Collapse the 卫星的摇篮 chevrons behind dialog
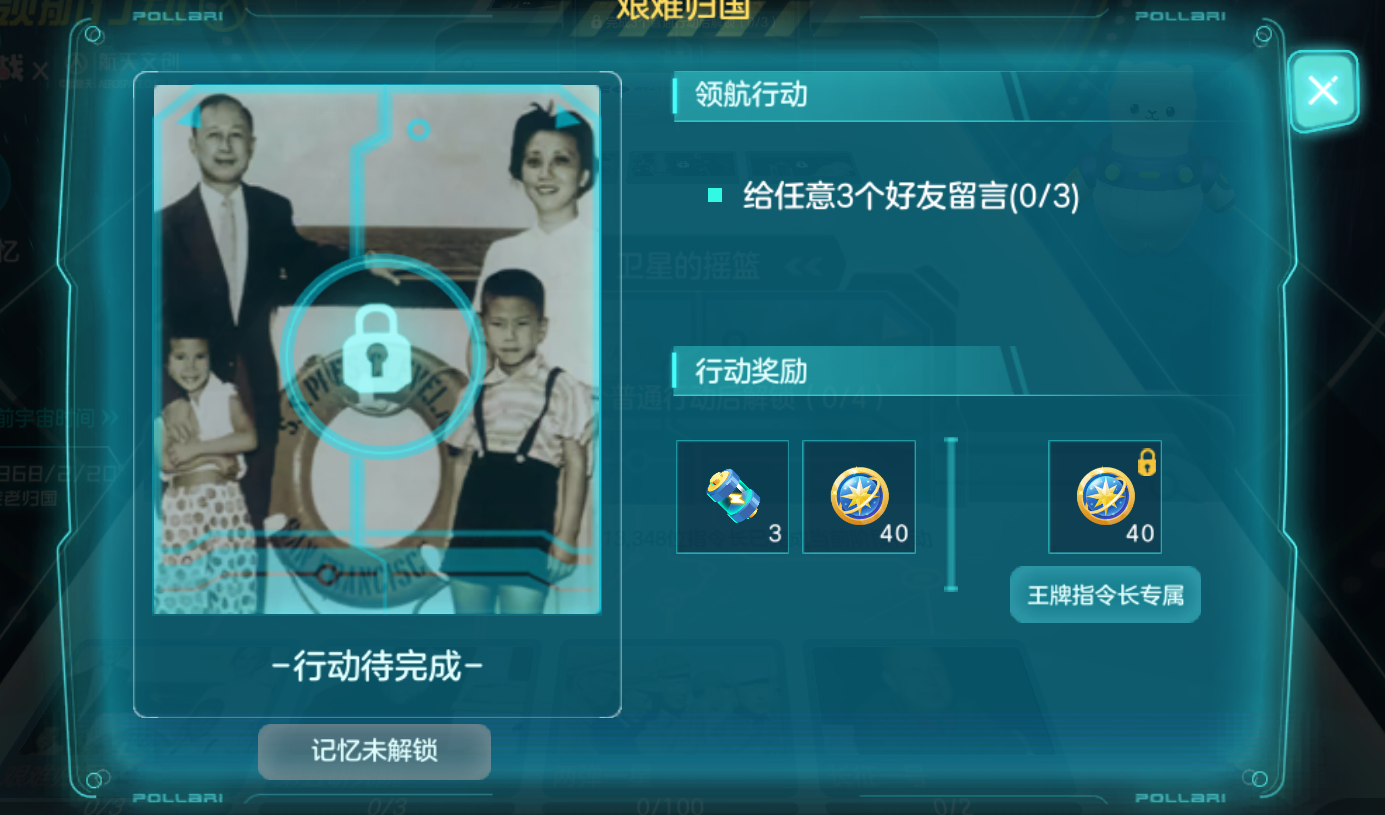The width and height of the screenshot is (1385, 815). coord(805,266)
